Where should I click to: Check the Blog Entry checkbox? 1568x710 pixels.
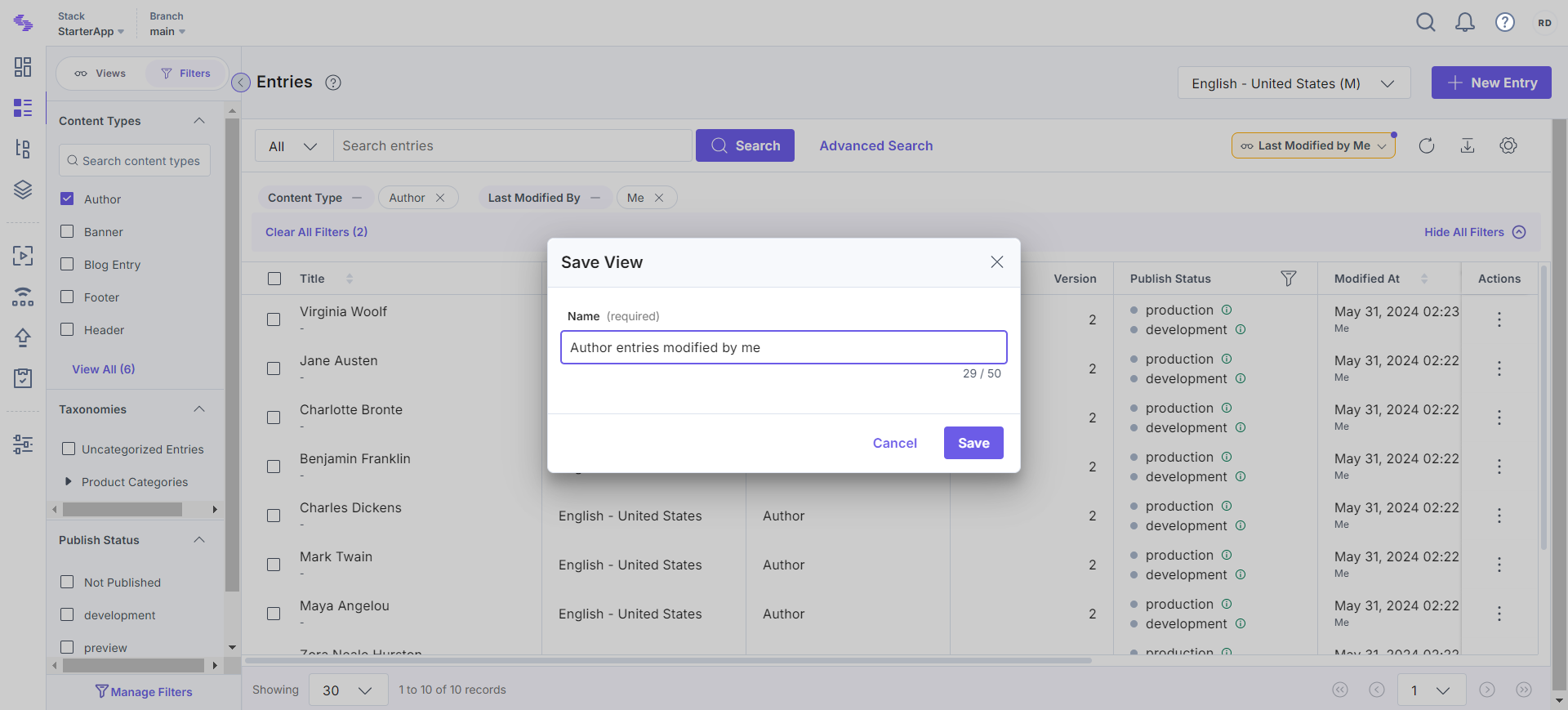68,264
